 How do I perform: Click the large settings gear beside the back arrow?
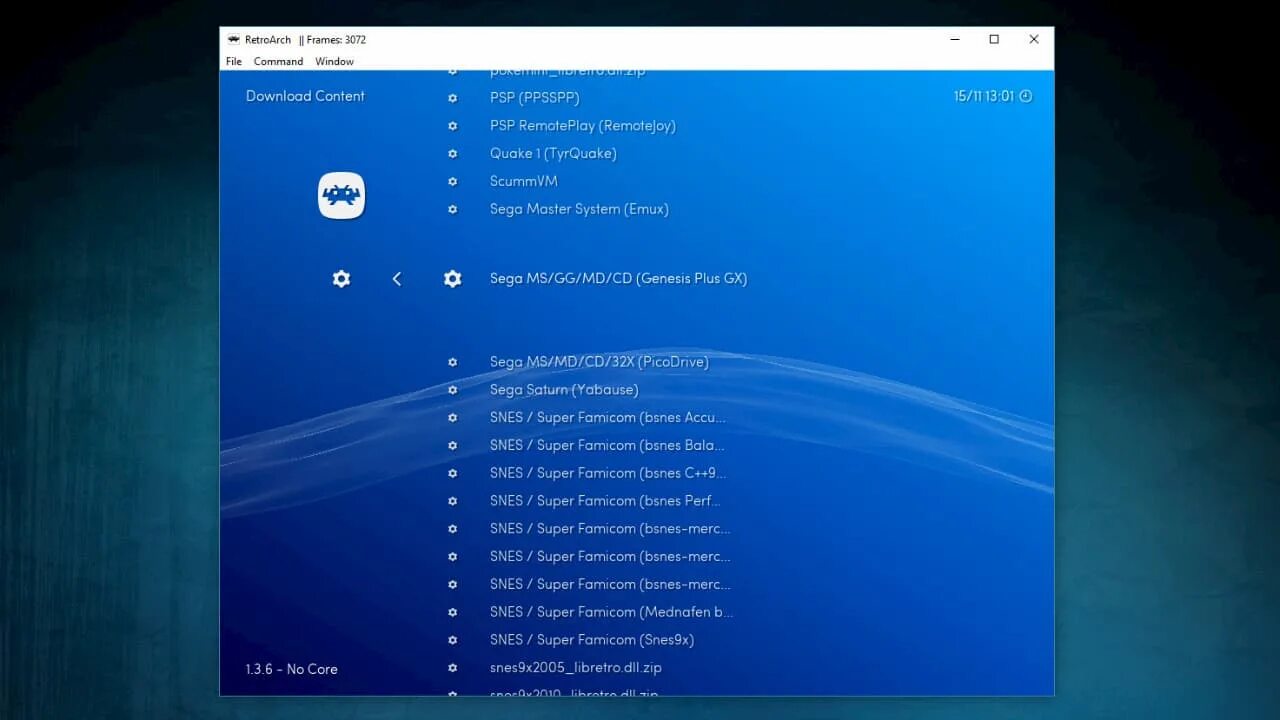pyautogui.click(x=341, y=279)
